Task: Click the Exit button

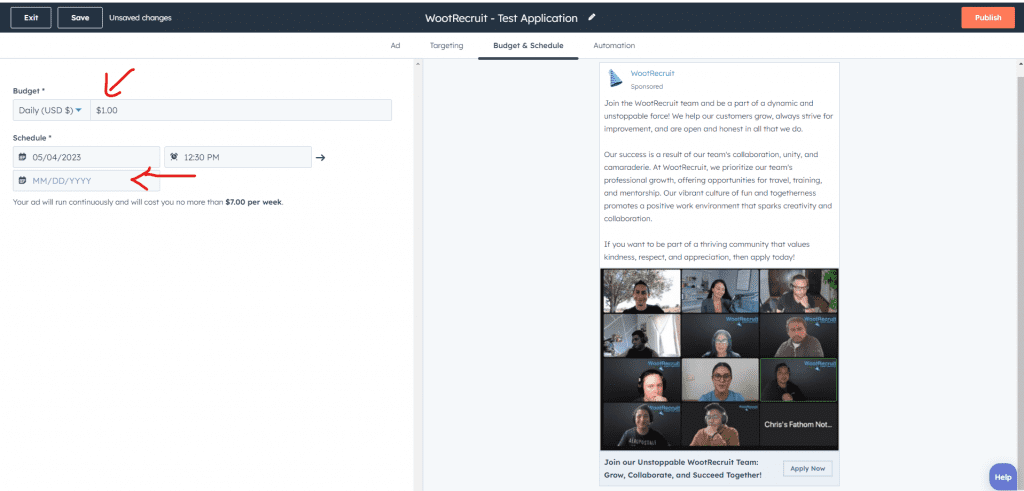Action: pyautogui.click(x=31, y=18)
